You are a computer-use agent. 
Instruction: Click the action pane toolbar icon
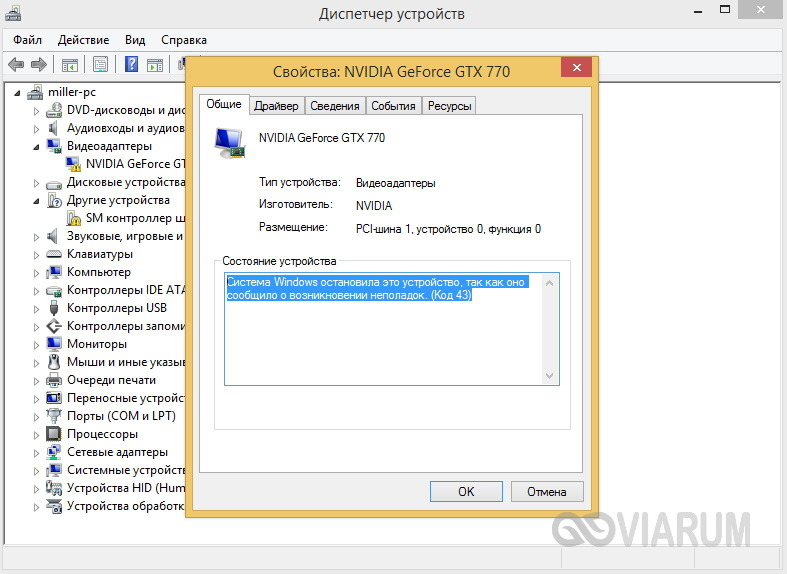(155, 65)
